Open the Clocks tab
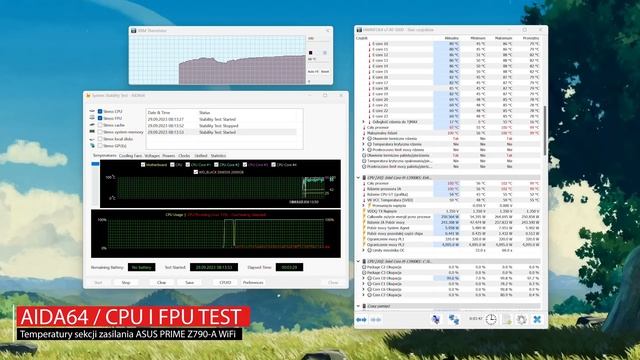 [184, 156]
